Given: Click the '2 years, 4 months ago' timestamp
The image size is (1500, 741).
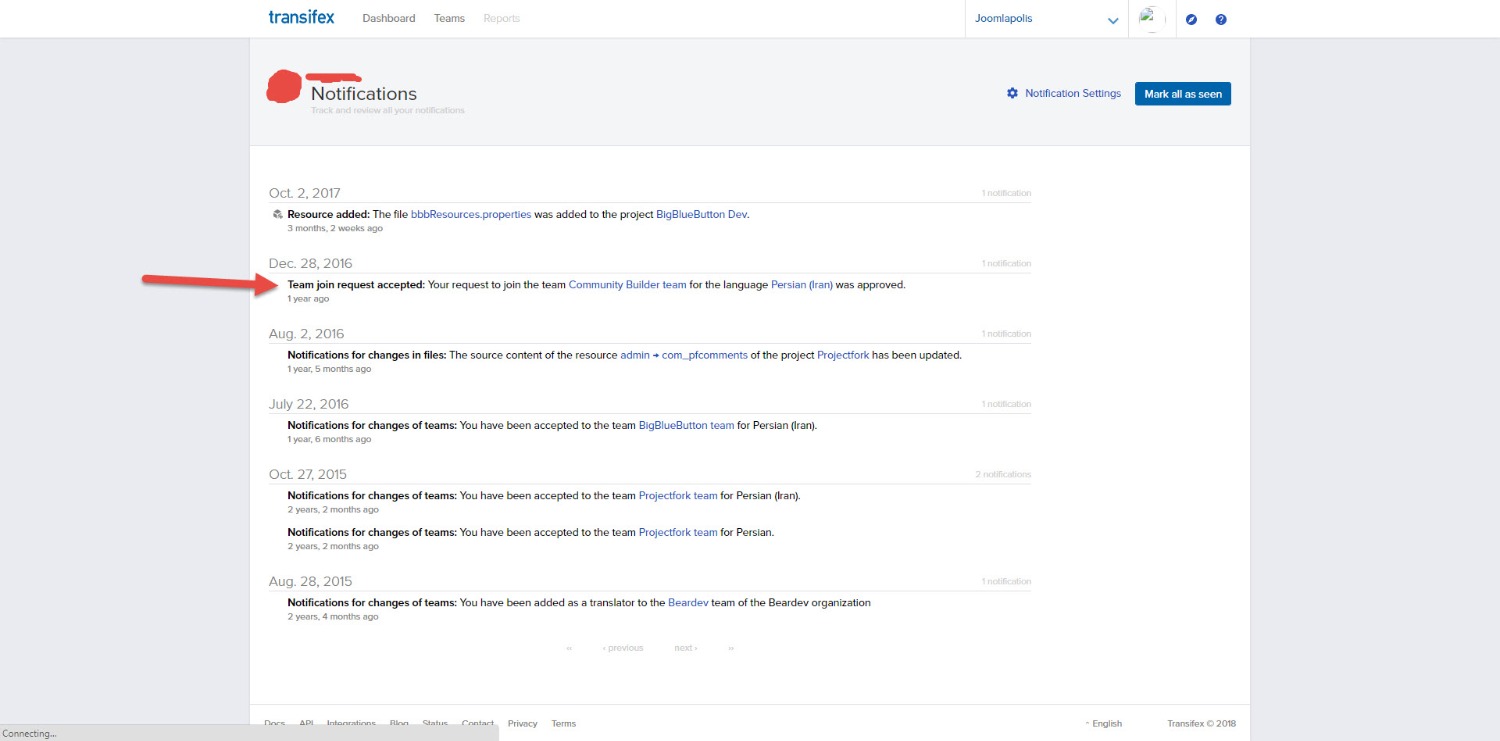Looking at the screenshot, I should coord(333,617).
